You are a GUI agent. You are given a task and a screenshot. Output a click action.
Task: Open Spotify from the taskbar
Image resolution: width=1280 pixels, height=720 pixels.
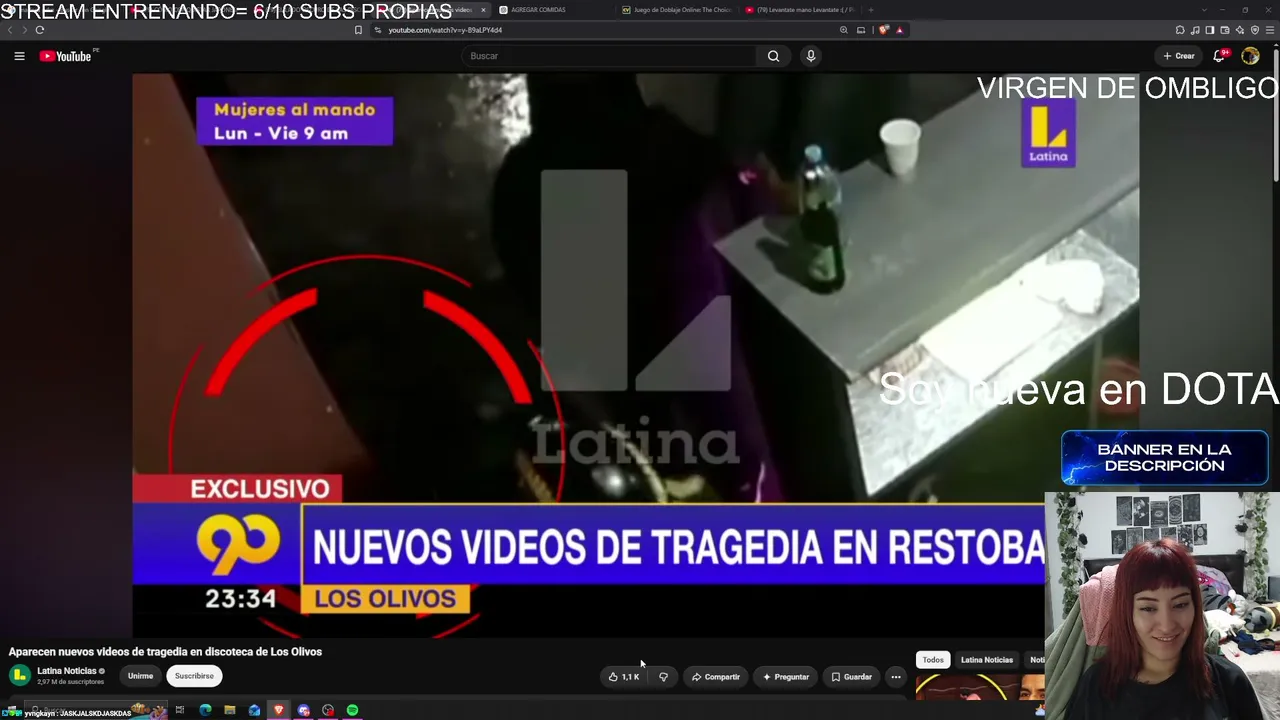click(352, 710)
